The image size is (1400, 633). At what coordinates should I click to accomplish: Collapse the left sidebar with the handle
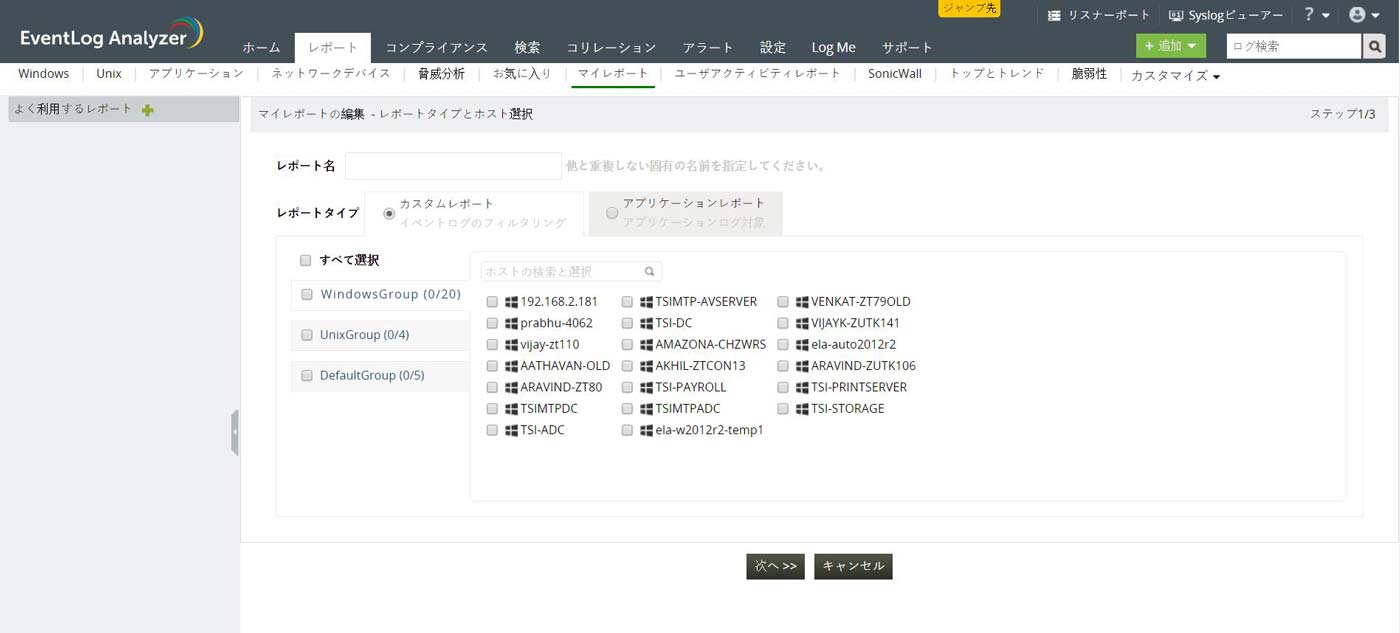[x=235, y=432]
